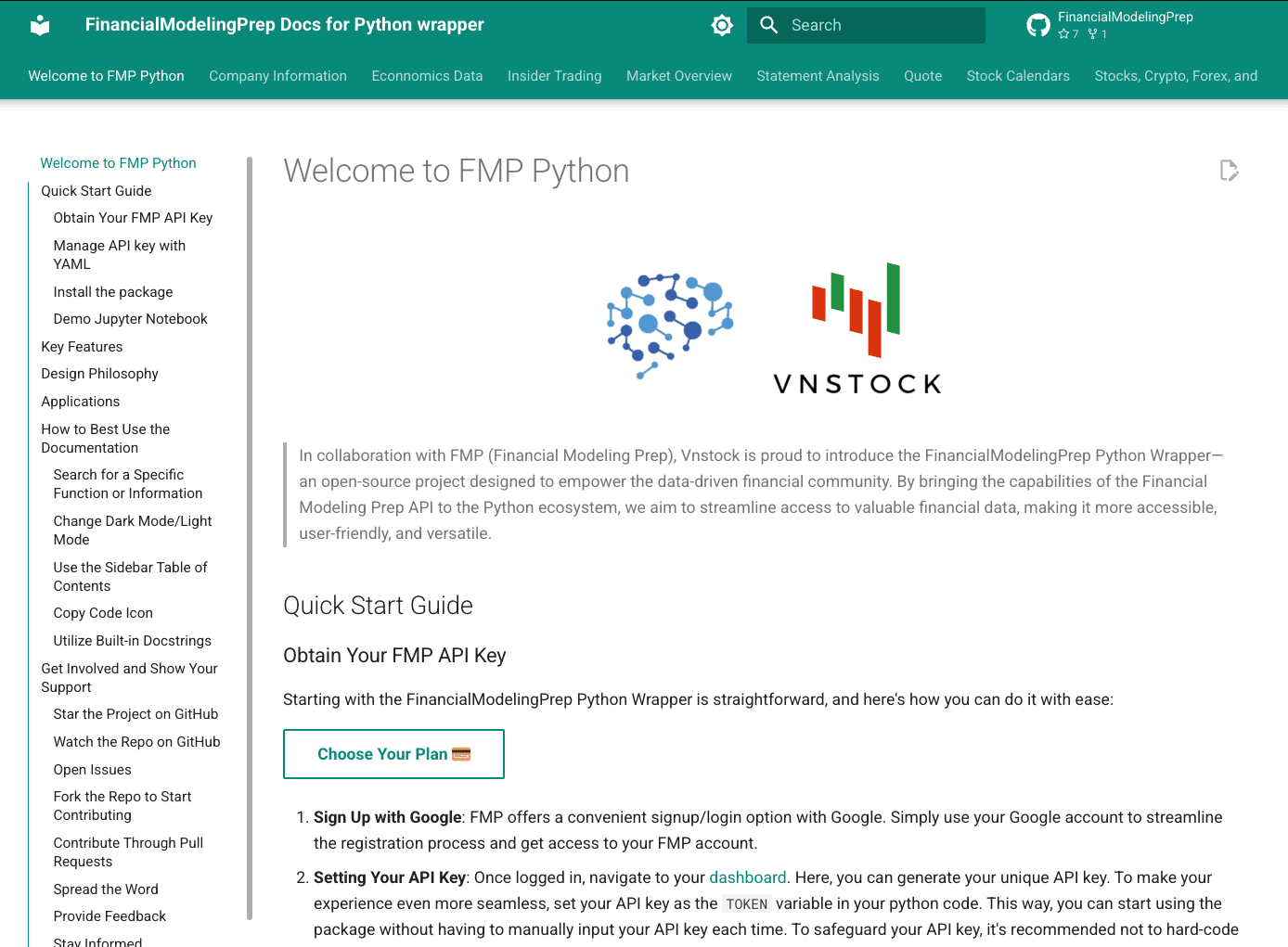Open Stock Calendars tab

coord(1018,76)
